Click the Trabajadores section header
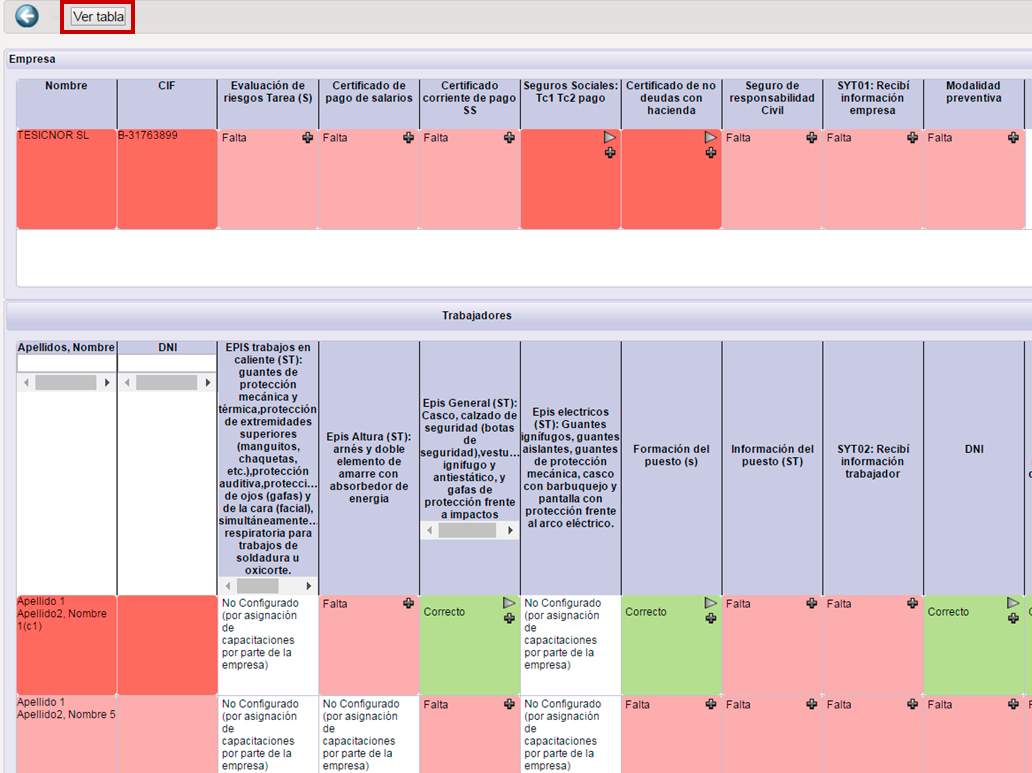 click(477, 315)
